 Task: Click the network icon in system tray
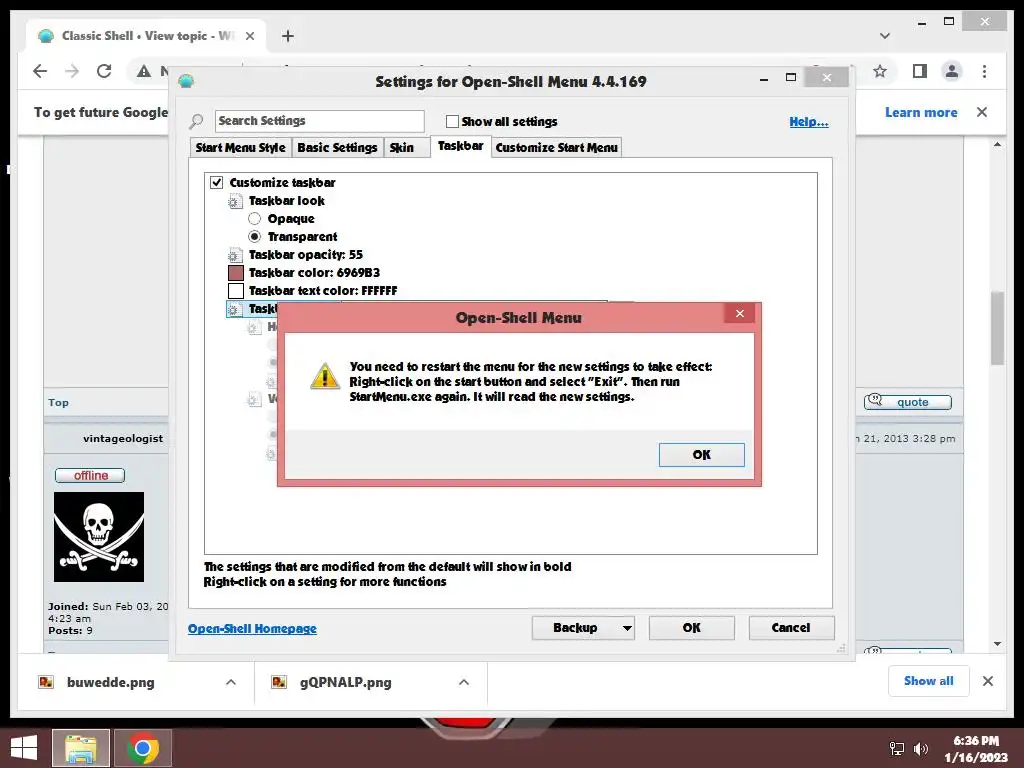(x=897, y=749)
